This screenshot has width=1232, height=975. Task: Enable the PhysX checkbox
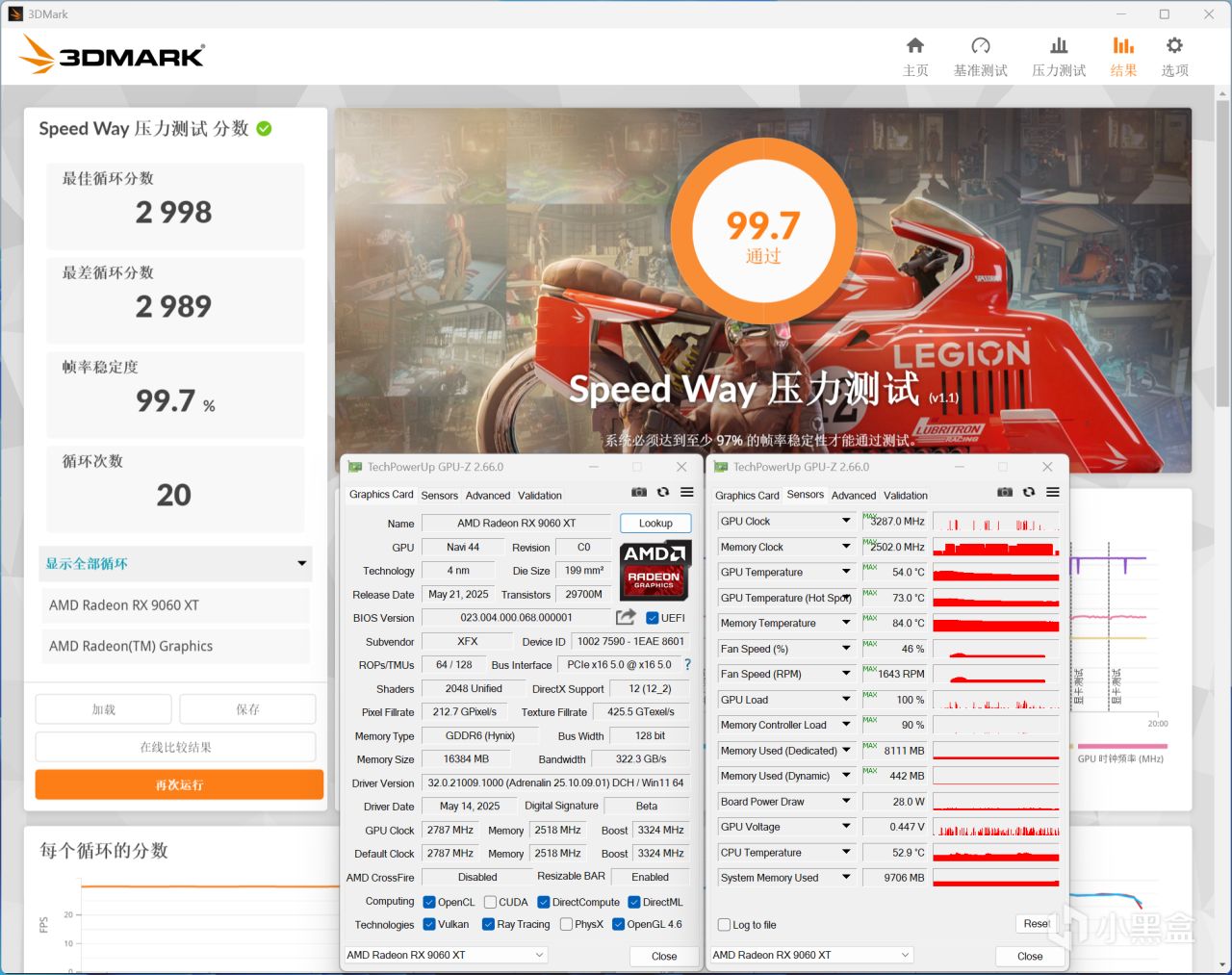(x=566, y=924)
